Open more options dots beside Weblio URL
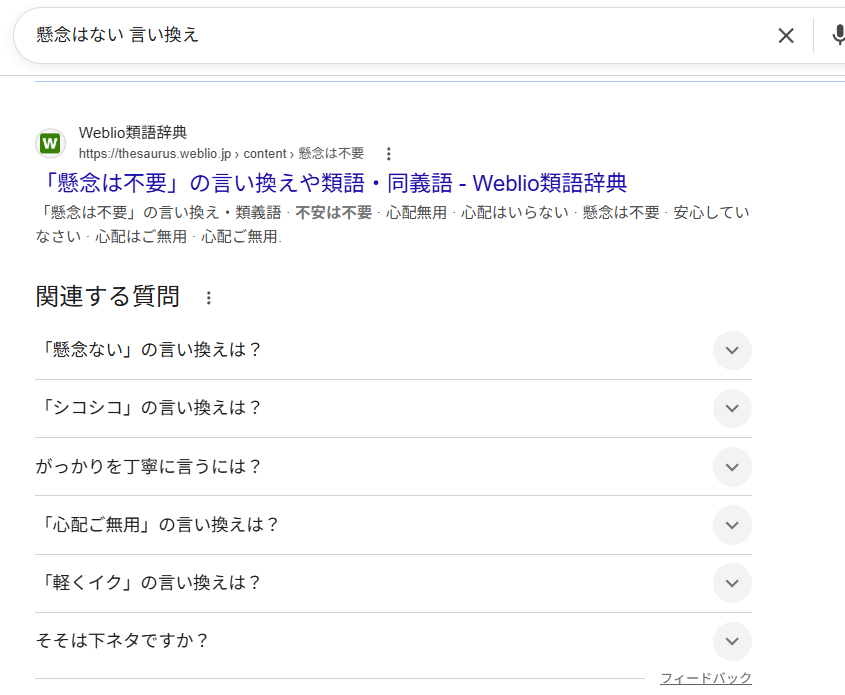845x695 pixels. tap(389, 154)
